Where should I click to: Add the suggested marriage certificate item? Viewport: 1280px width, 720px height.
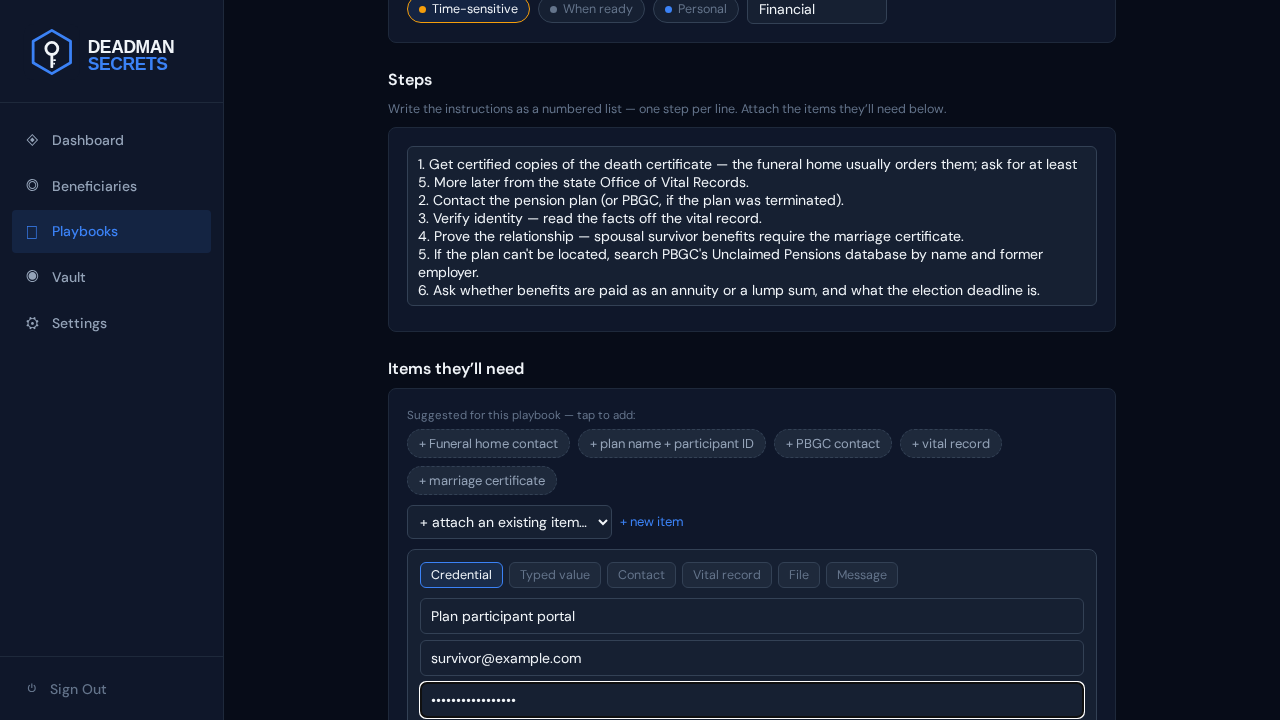click(x=482, y=481)
